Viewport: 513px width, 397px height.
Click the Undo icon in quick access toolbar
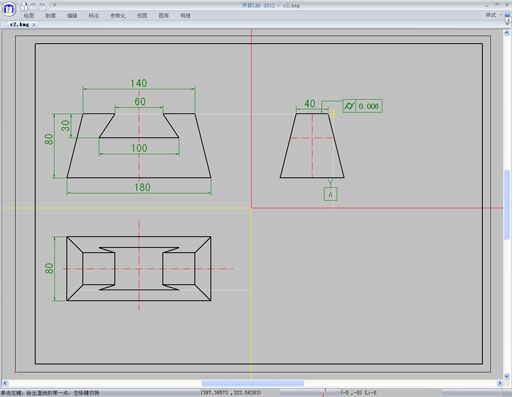pyautogui.click(x=33, y=6)
